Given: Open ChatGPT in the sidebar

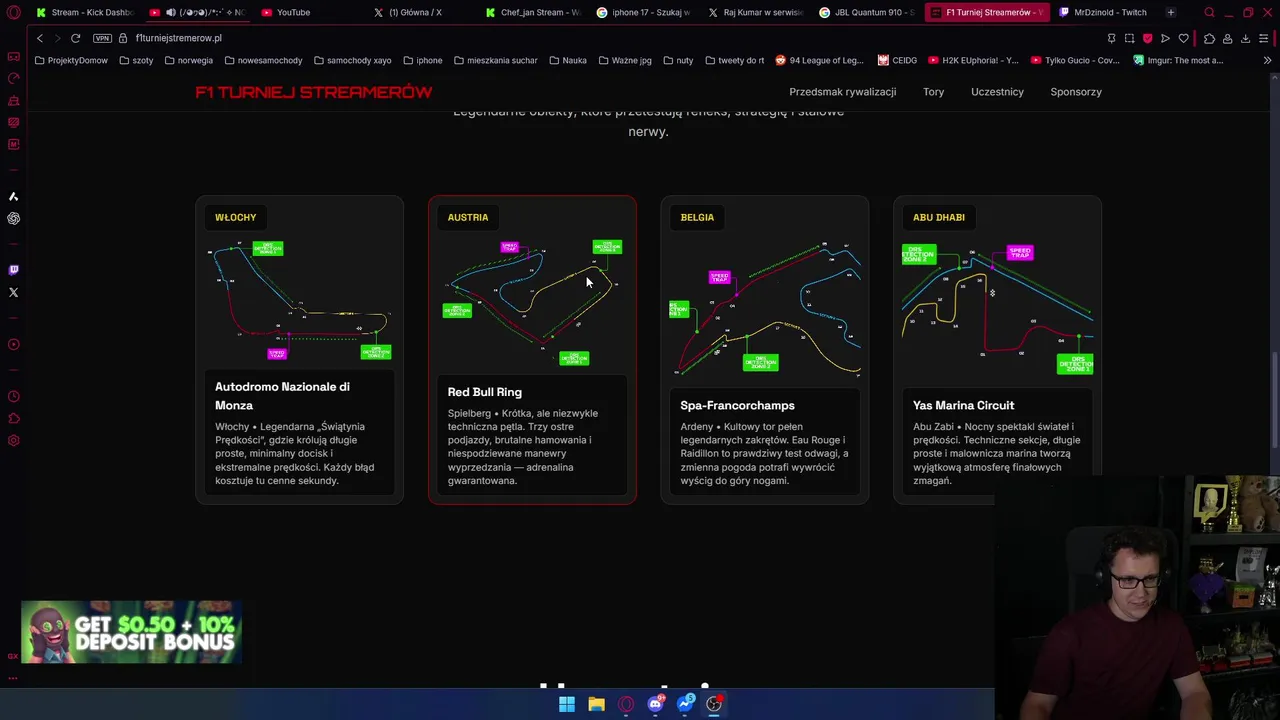Looking at the screenshot, I should (x=13, y=218).
